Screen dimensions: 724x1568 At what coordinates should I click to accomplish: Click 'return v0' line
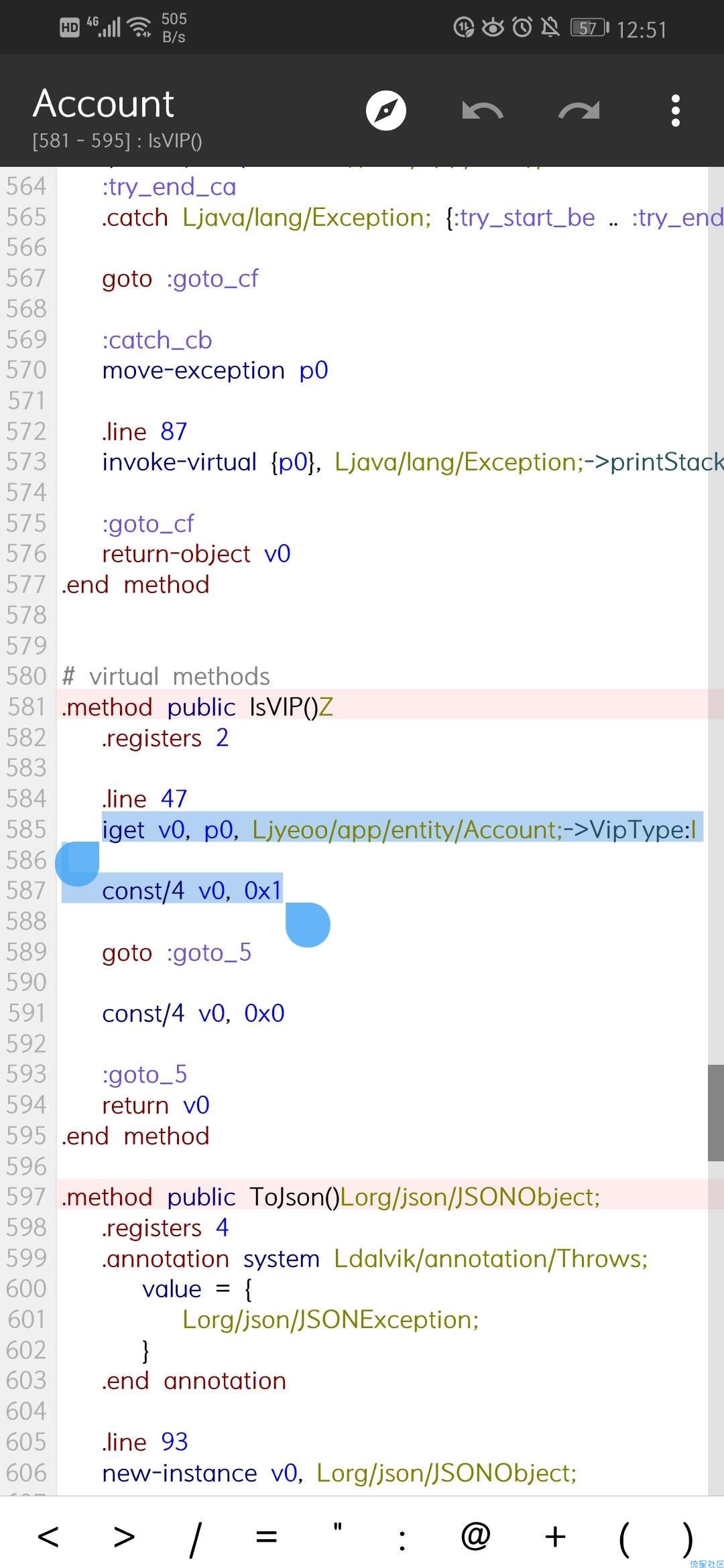pyautogui.click(x=156, y=1105)
